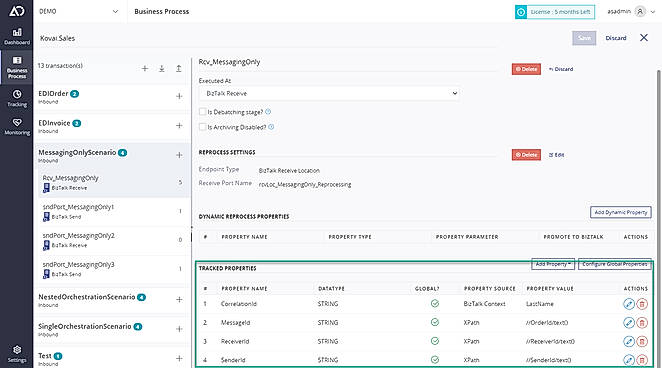The image size is (662, 368).
Task: Click Configure Global Properties button
Action: tap(615, 264)
